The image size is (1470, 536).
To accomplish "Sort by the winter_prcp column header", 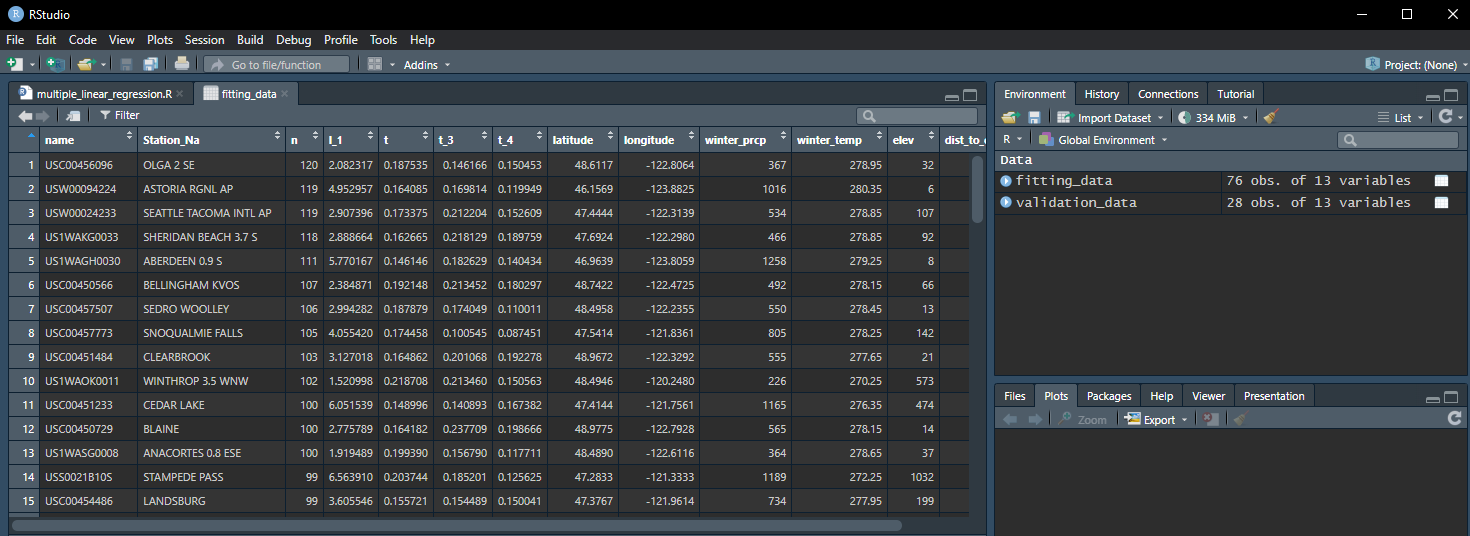I will coord(745,140).
